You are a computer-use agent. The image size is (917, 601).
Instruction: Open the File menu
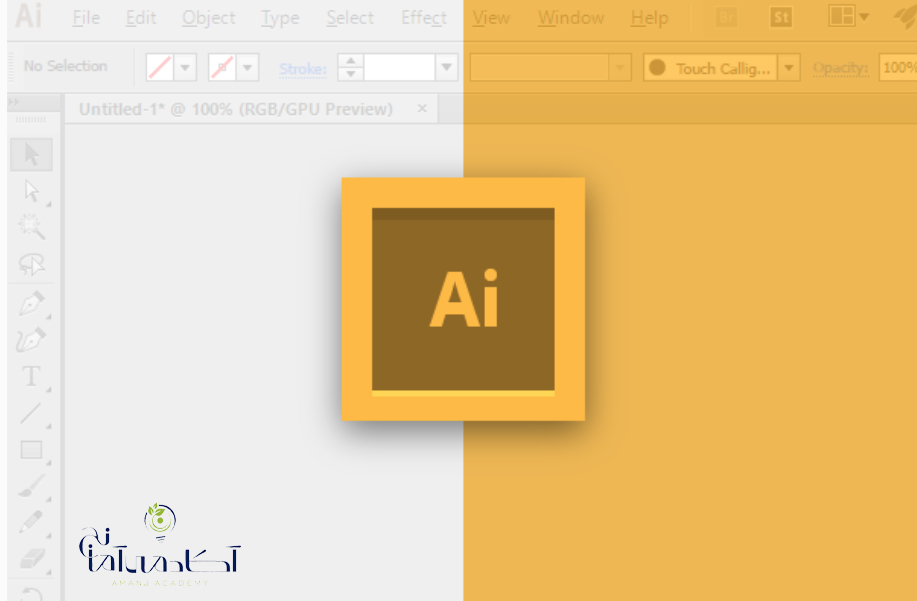(x=86, y=18)
